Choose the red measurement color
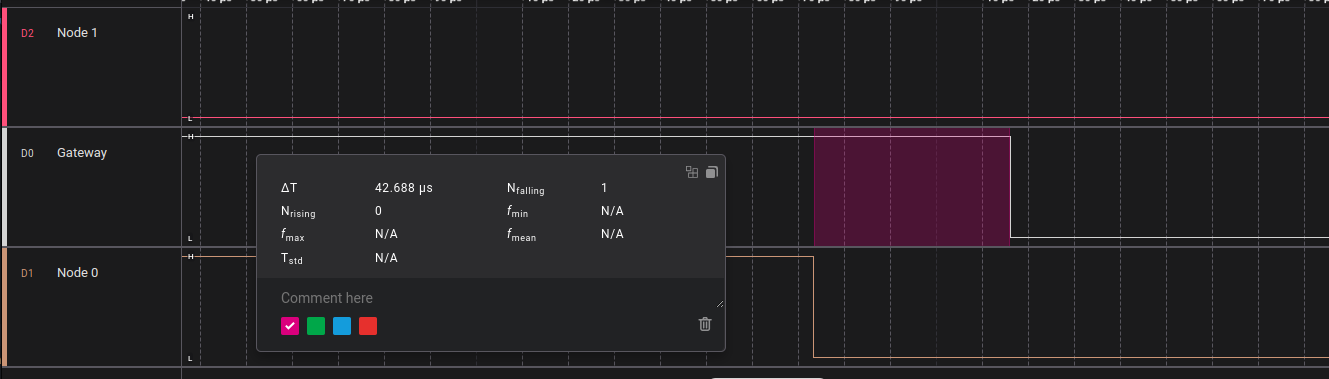The image size is (1329, 379). (x=368, y=326)
